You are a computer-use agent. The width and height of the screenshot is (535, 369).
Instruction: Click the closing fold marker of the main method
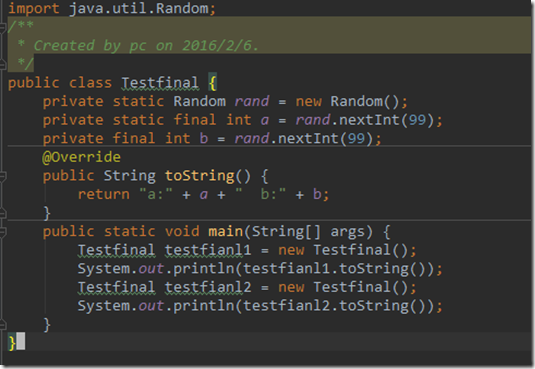point(3,325)
